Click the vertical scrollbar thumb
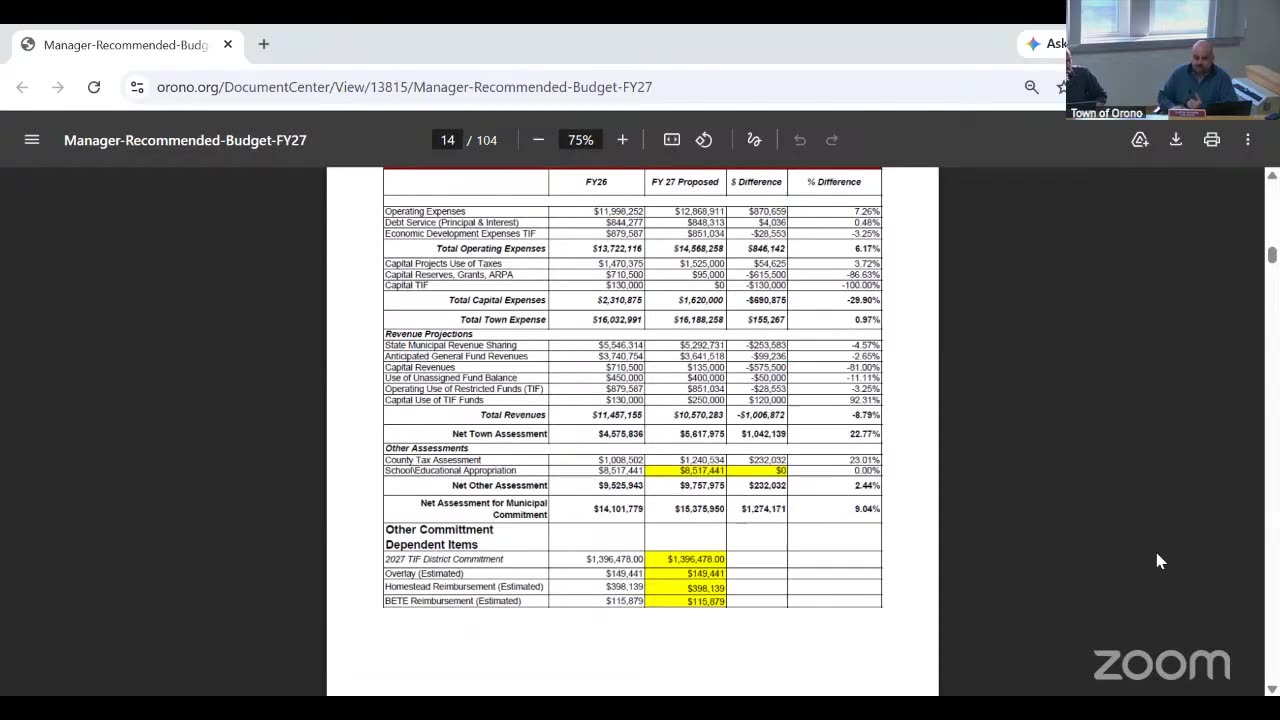 click(1272, 255)
